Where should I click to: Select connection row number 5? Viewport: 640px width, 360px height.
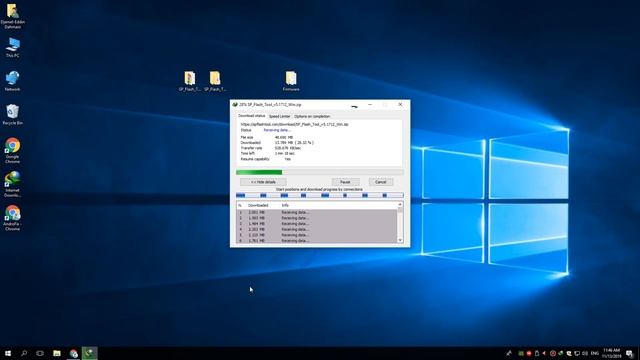point(317,235)
